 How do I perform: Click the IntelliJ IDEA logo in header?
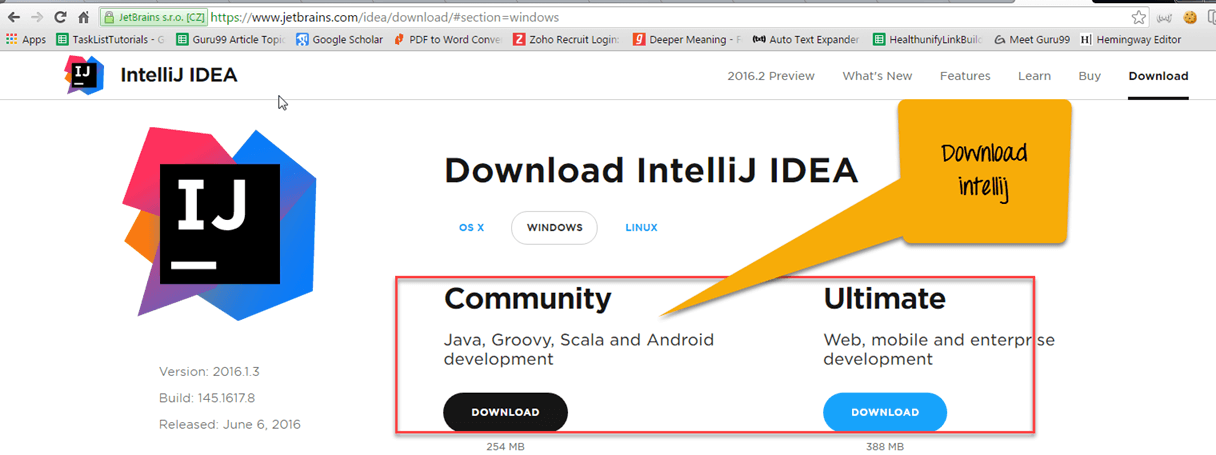84,76
